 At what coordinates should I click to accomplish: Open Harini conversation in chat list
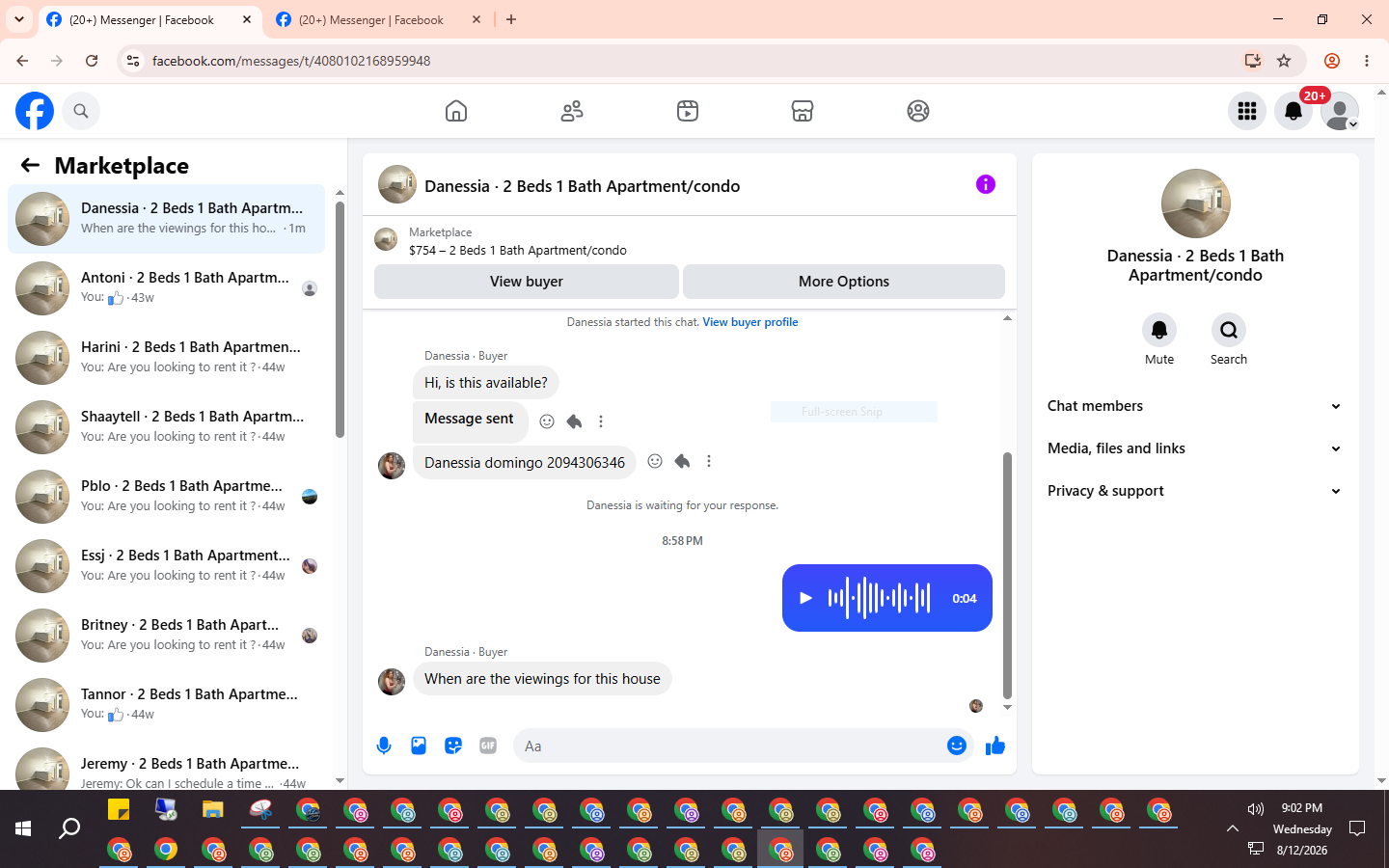click(166, 358)
